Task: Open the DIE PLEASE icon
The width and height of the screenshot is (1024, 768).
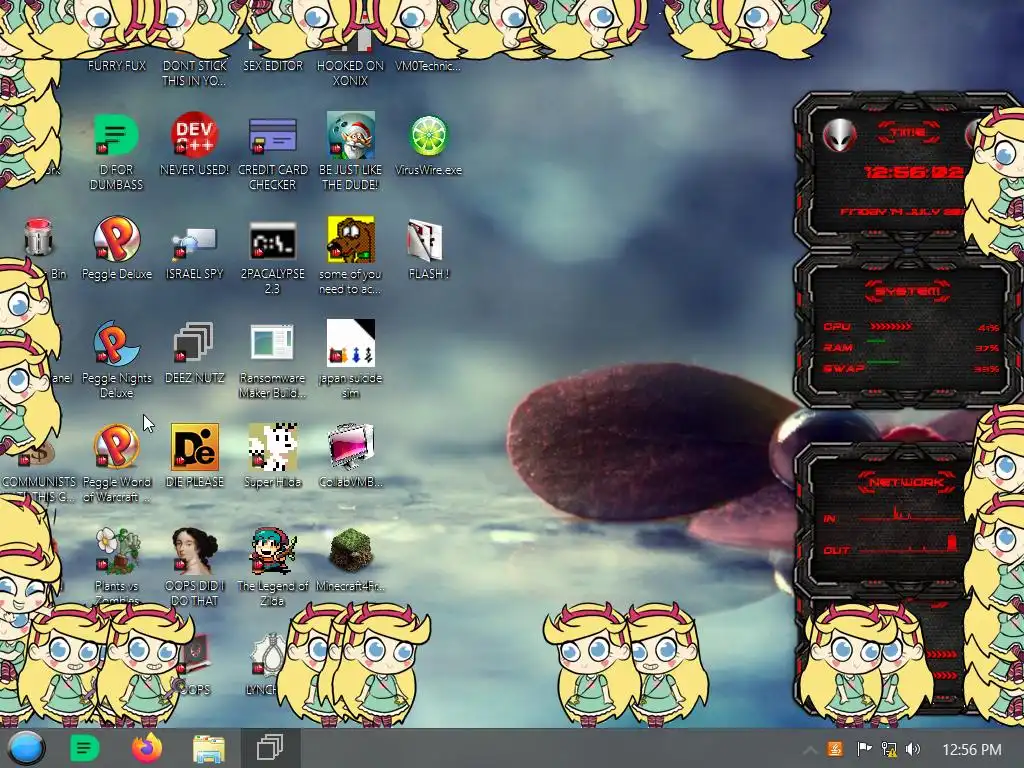Action: point(194,447)
